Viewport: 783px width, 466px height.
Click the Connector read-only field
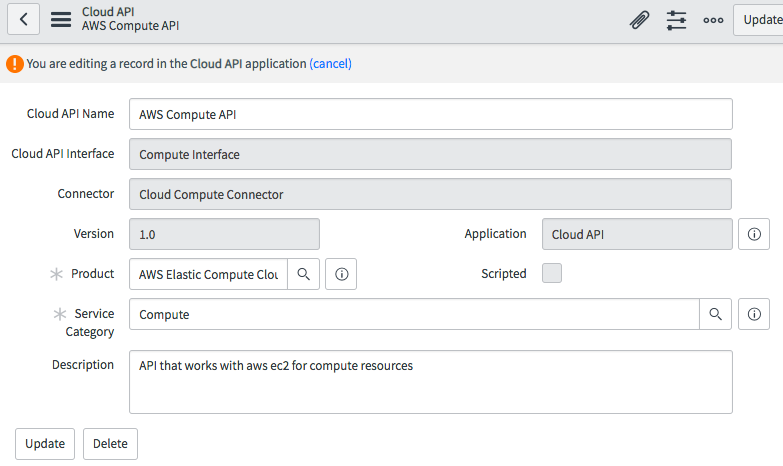point(430,194)
